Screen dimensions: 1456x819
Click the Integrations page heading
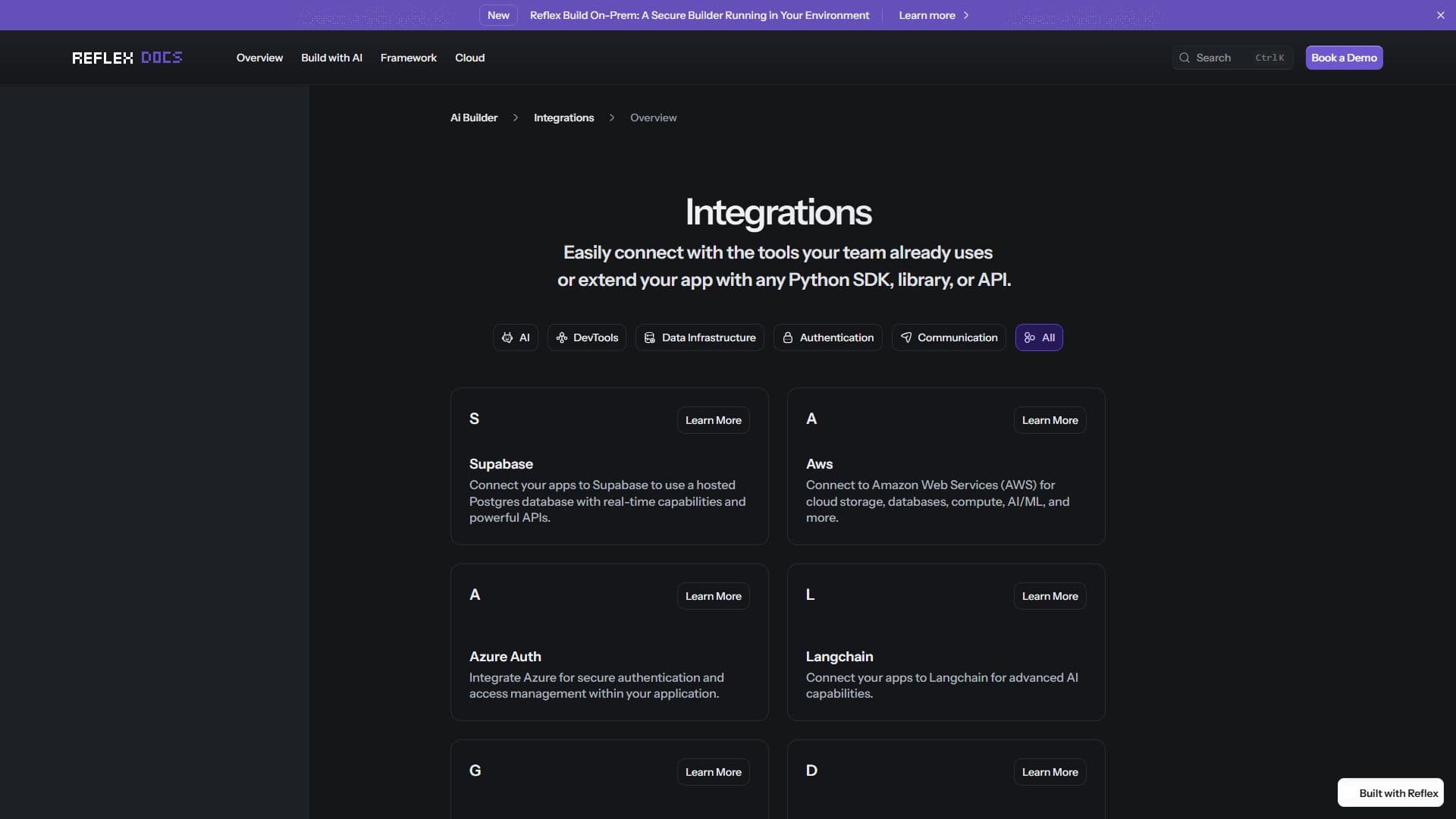779,212
